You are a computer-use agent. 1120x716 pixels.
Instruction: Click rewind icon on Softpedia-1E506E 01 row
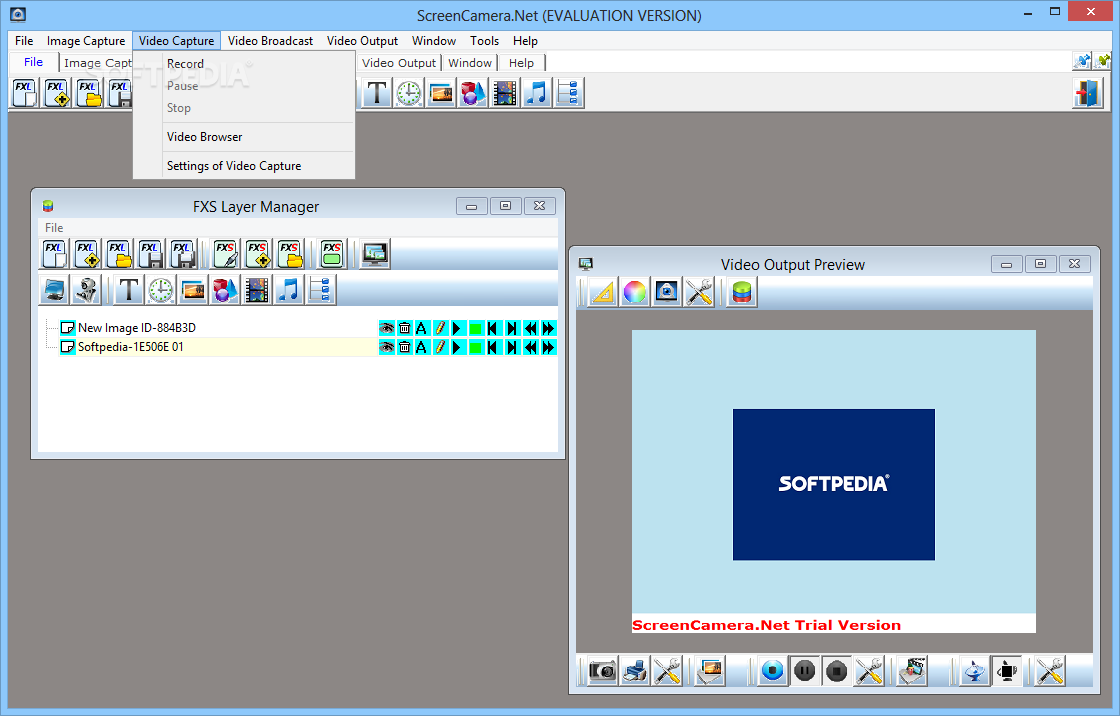click(530, 347)
